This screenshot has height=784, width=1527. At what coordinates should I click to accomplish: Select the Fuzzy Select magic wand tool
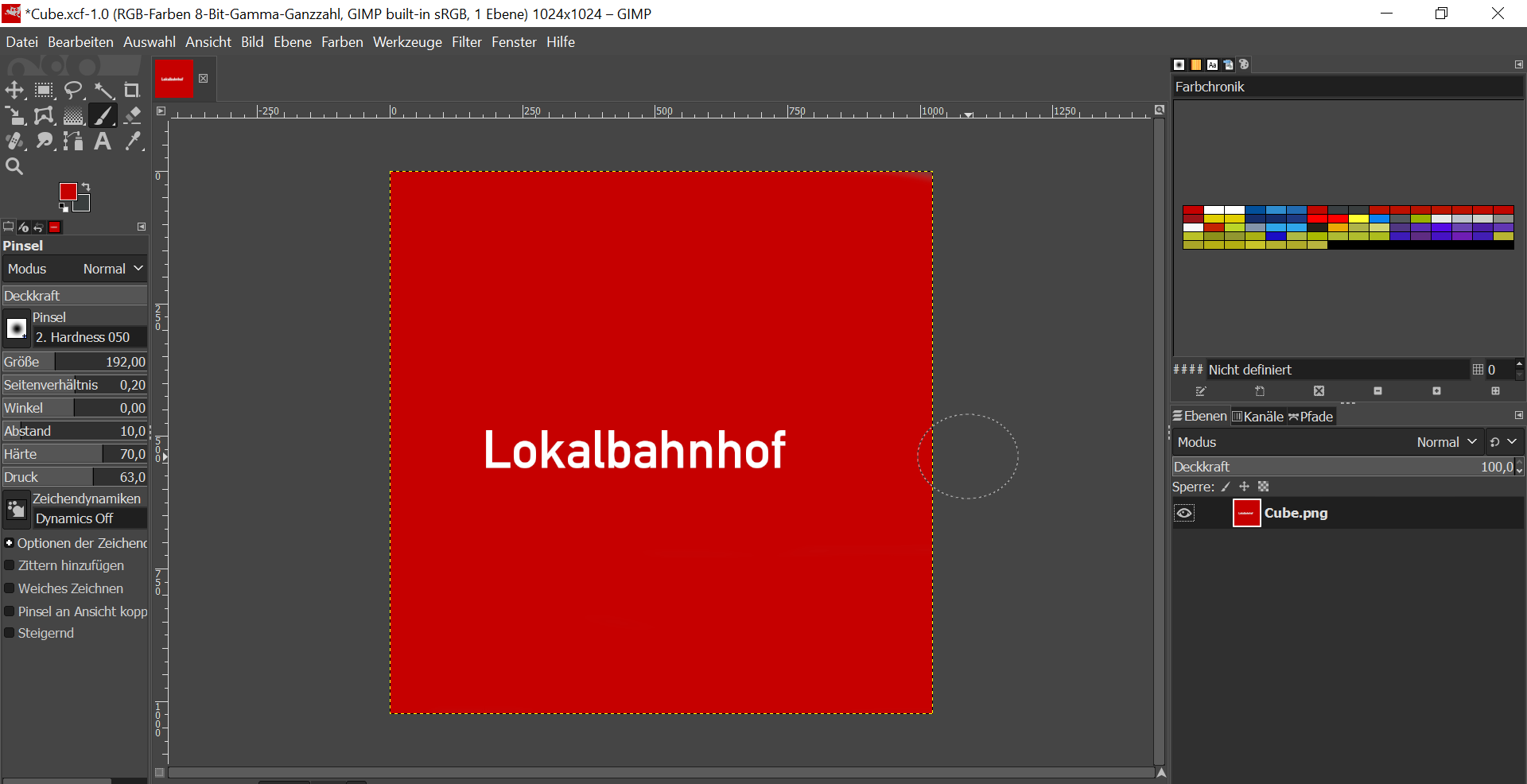pyautogui.click(x=103, y=90)
